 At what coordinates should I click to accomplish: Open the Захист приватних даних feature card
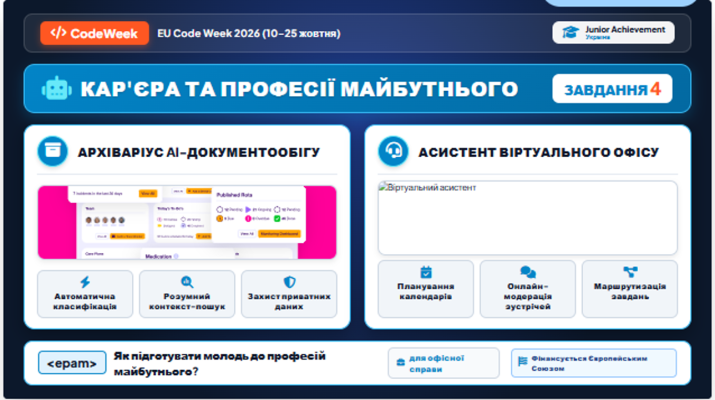tap(289, 294)
